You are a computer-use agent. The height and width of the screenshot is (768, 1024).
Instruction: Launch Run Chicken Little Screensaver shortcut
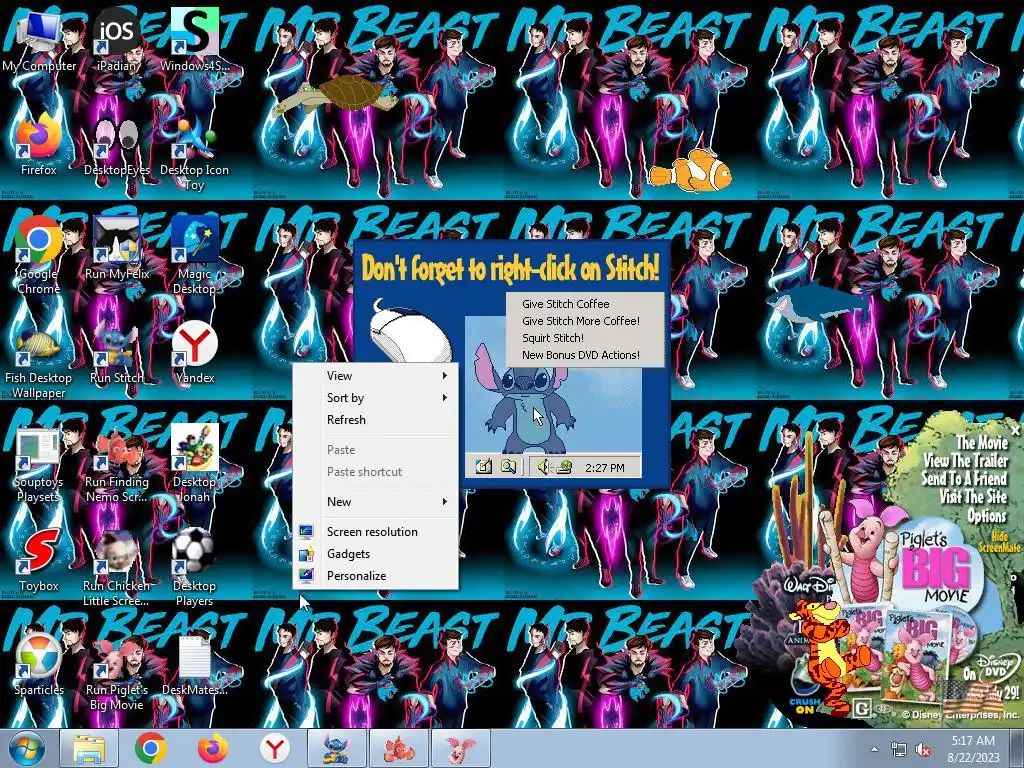click(x=116, y=568)
